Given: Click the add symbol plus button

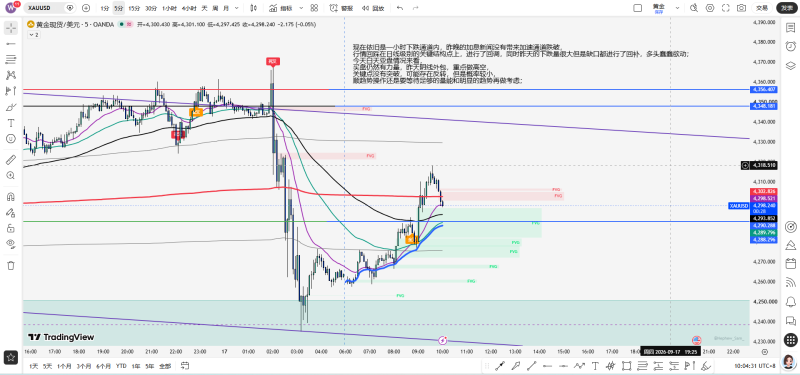Looking at the screenshot, I should 86,8.
